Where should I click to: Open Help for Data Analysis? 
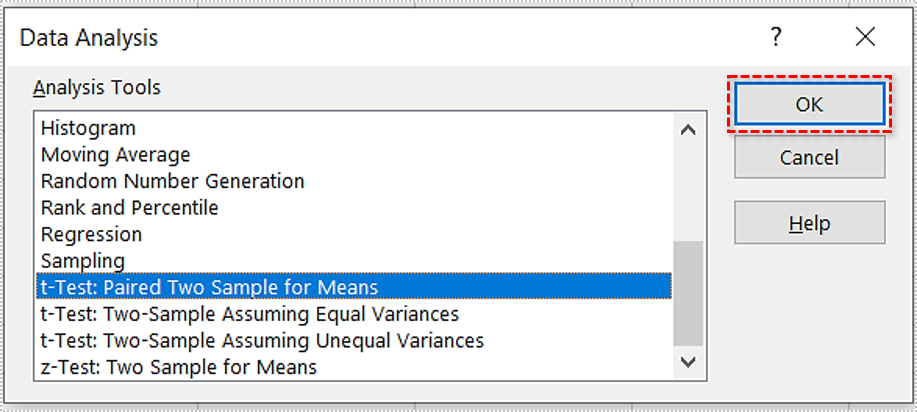[x=809, y=222]
